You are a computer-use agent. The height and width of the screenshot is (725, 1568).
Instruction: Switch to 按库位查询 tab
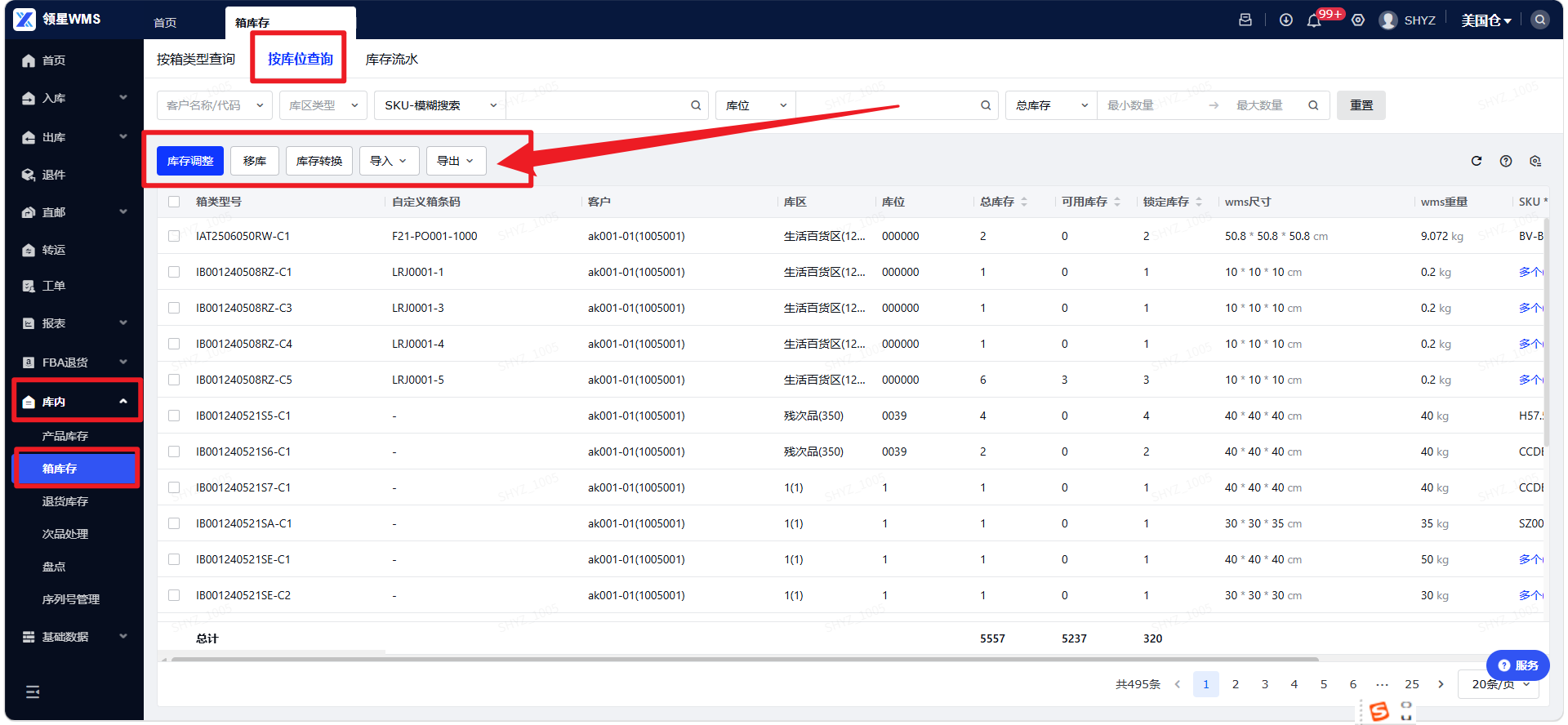pos(300,59)
